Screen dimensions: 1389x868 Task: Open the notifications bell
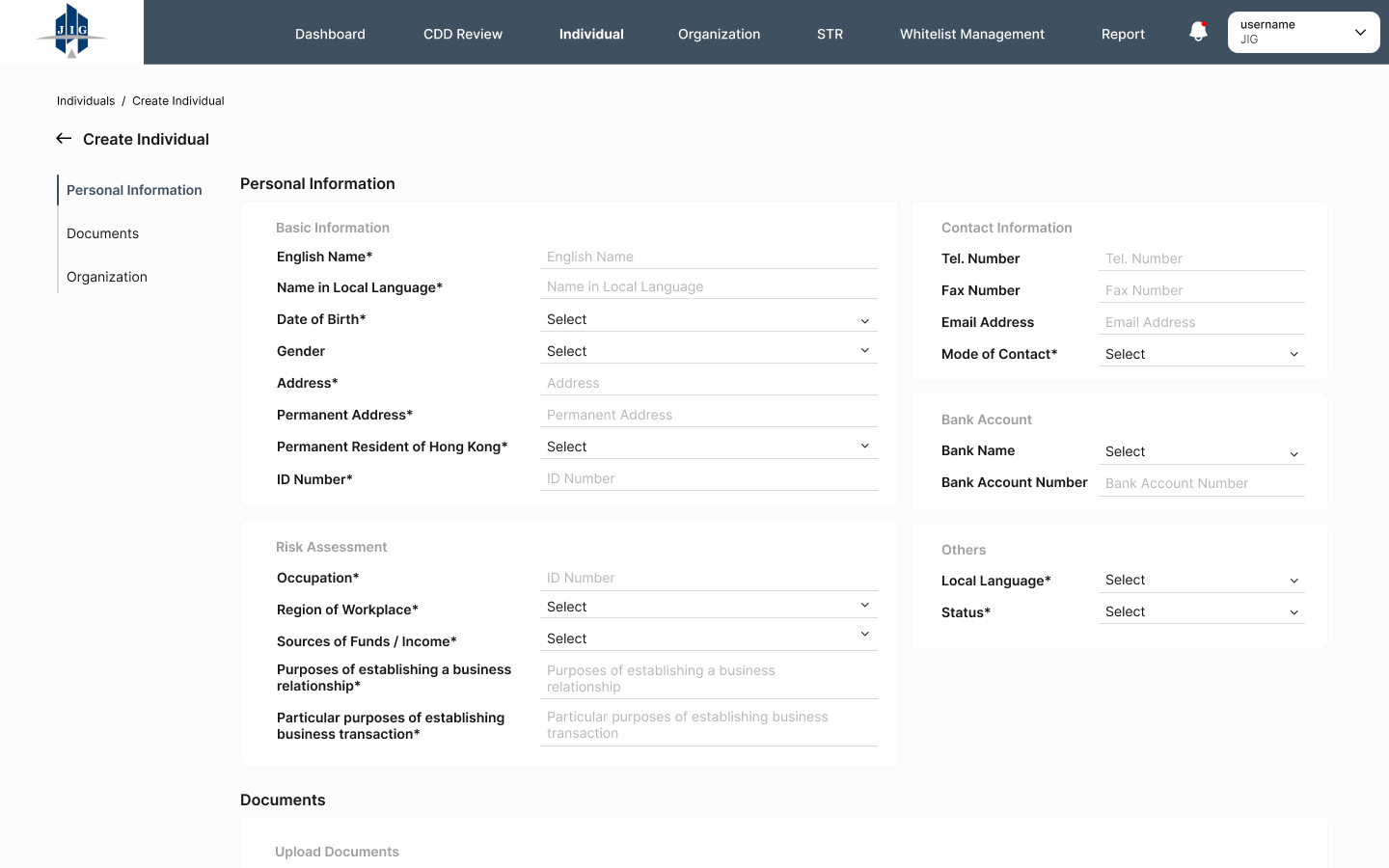[x=1198, y=32]
